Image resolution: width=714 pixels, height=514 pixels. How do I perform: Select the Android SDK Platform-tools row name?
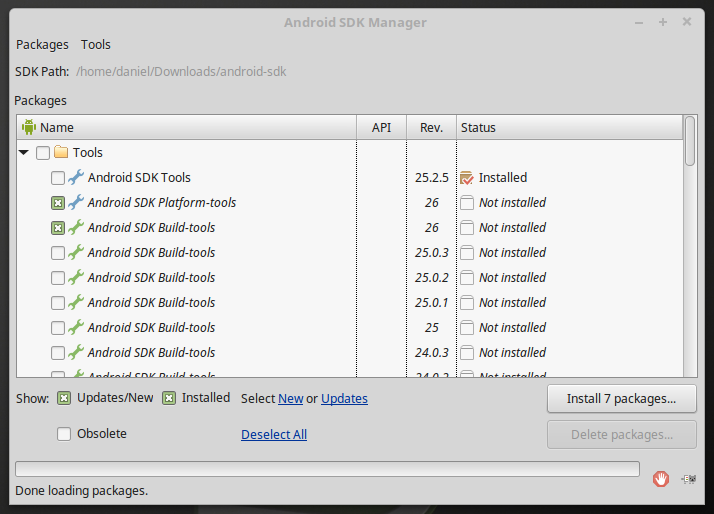(x=162, y=203)
